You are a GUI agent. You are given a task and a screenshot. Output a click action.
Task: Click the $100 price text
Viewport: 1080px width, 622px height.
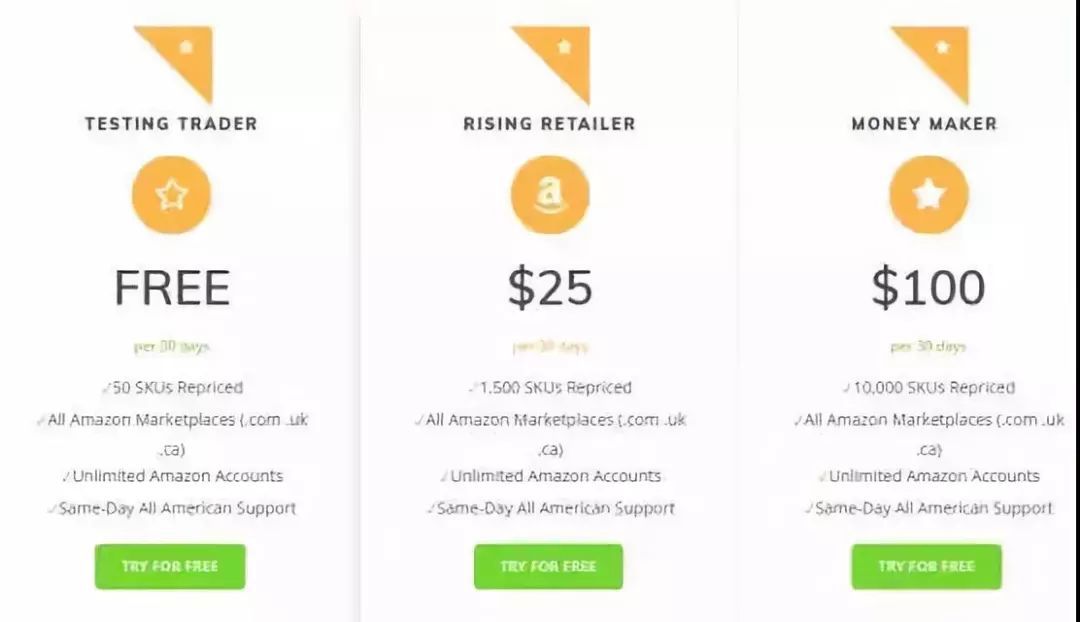click(x=928, y=288)
